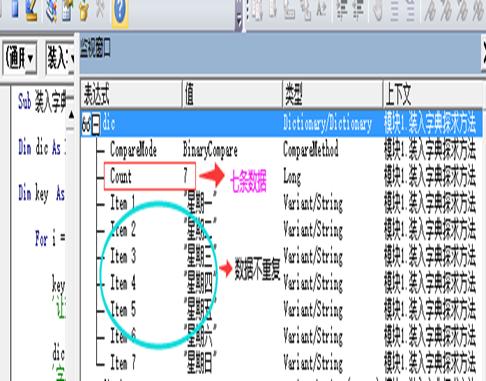Open the Object Browser icon
Screen dimensions: 486x381
[x=84, y=10]
